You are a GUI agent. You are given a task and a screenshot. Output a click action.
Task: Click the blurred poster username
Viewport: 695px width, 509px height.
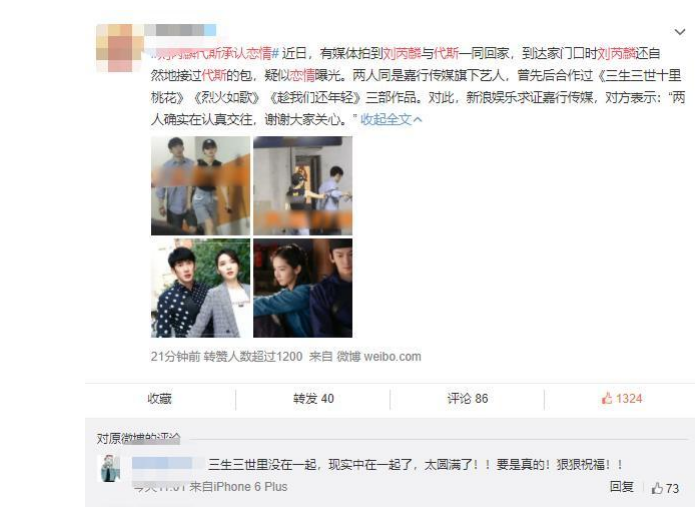[180, 30]
